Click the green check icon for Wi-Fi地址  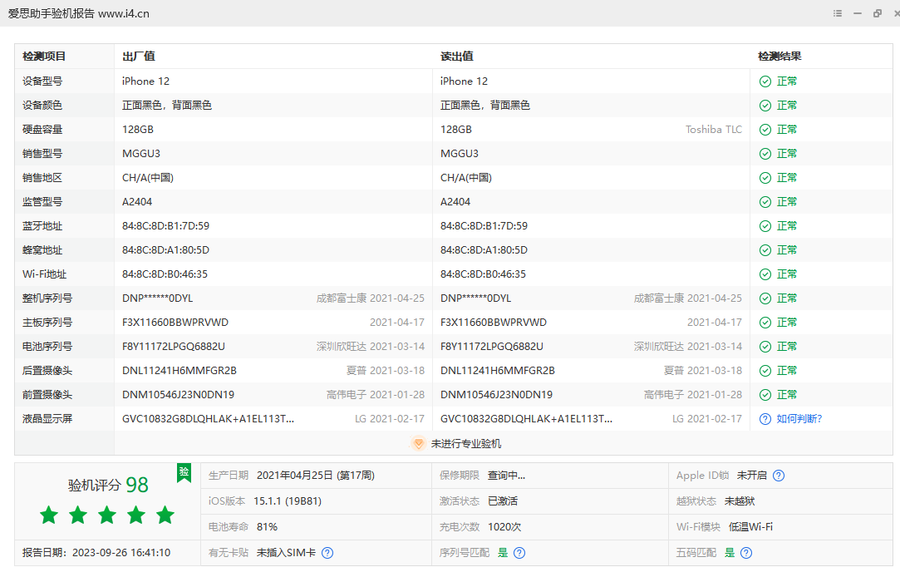765,274
